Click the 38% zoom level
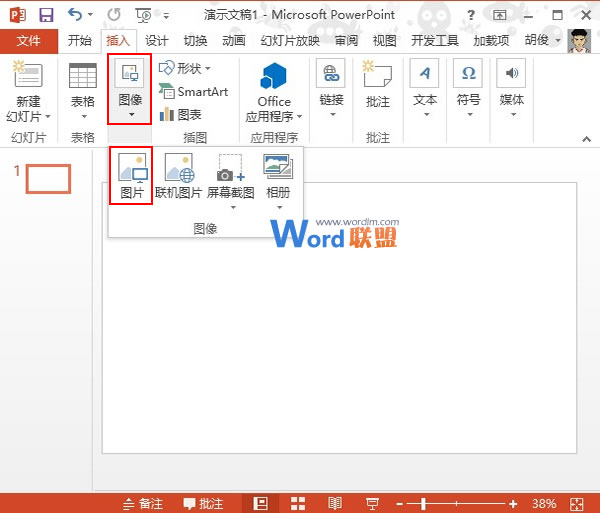 [x=544, y=503]
